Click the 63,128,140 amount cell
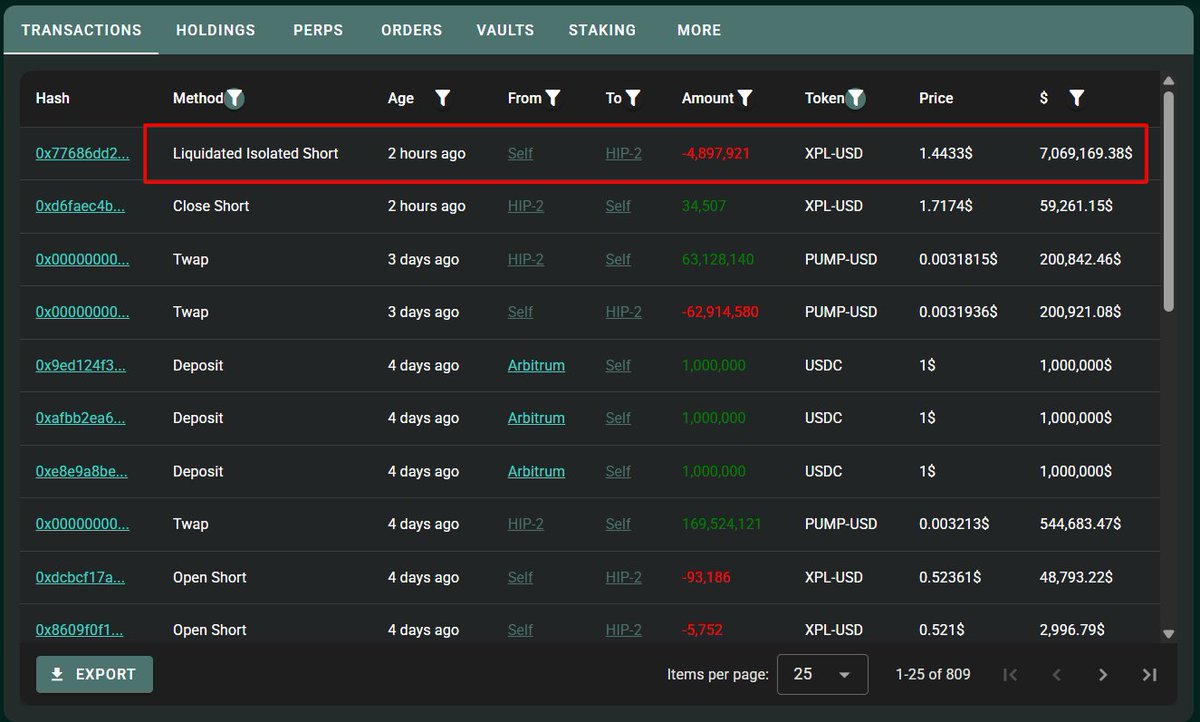 (718, 259)
